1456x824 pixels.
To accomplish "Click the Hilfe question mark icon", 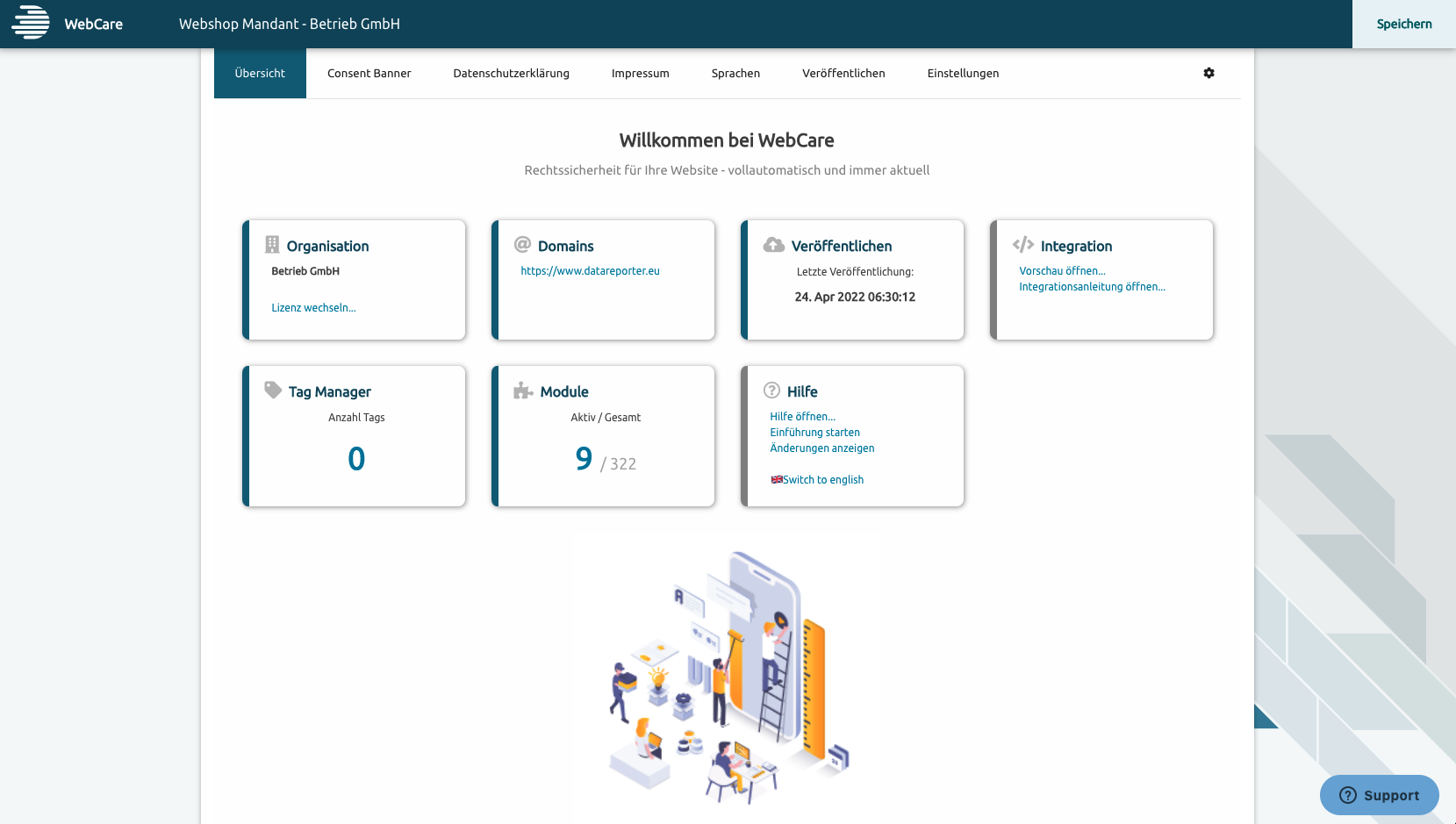I will [771, 391].
